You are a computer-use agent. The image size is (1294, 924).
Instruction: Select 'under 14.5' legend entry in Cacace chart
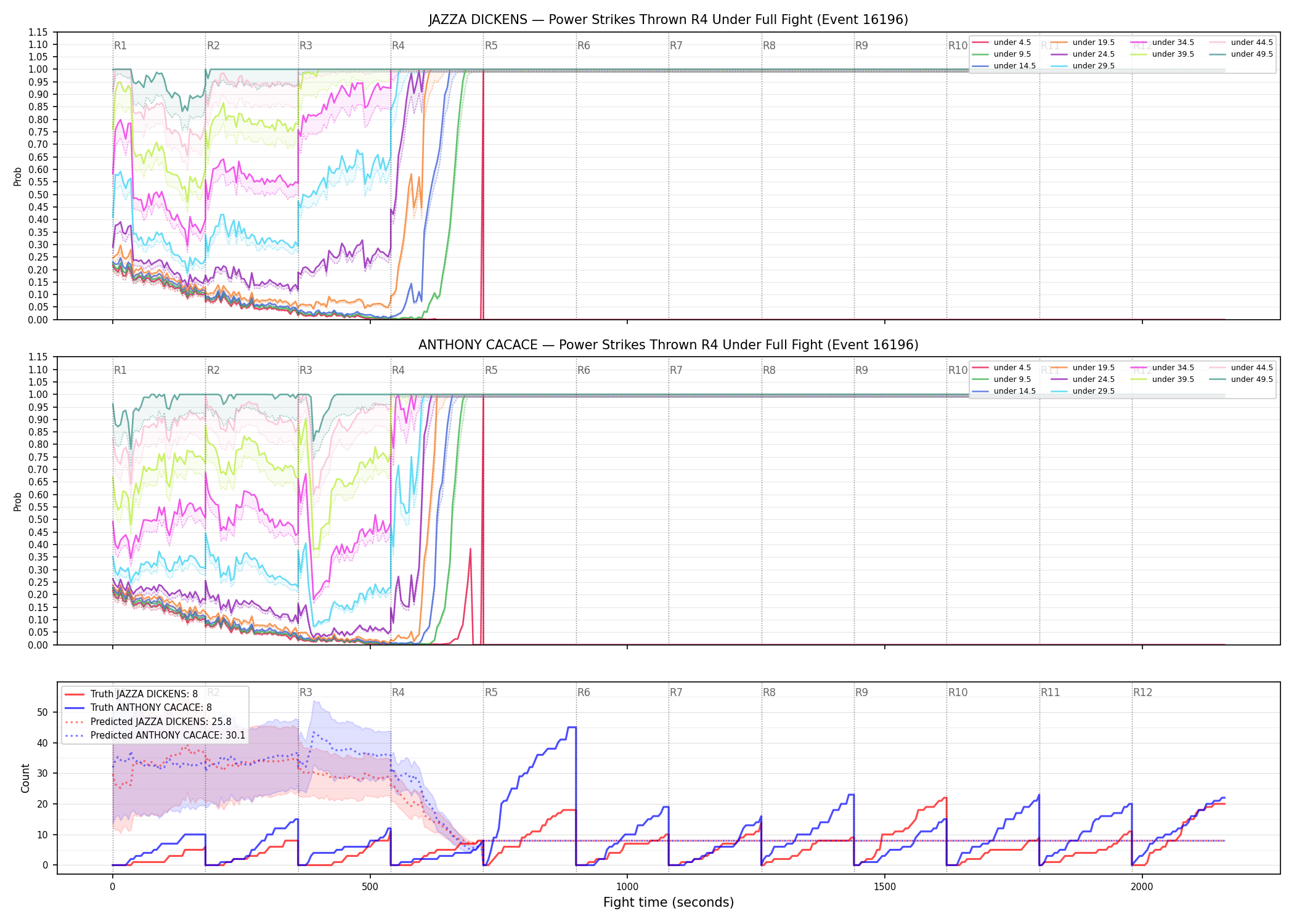coord(1004,391)
